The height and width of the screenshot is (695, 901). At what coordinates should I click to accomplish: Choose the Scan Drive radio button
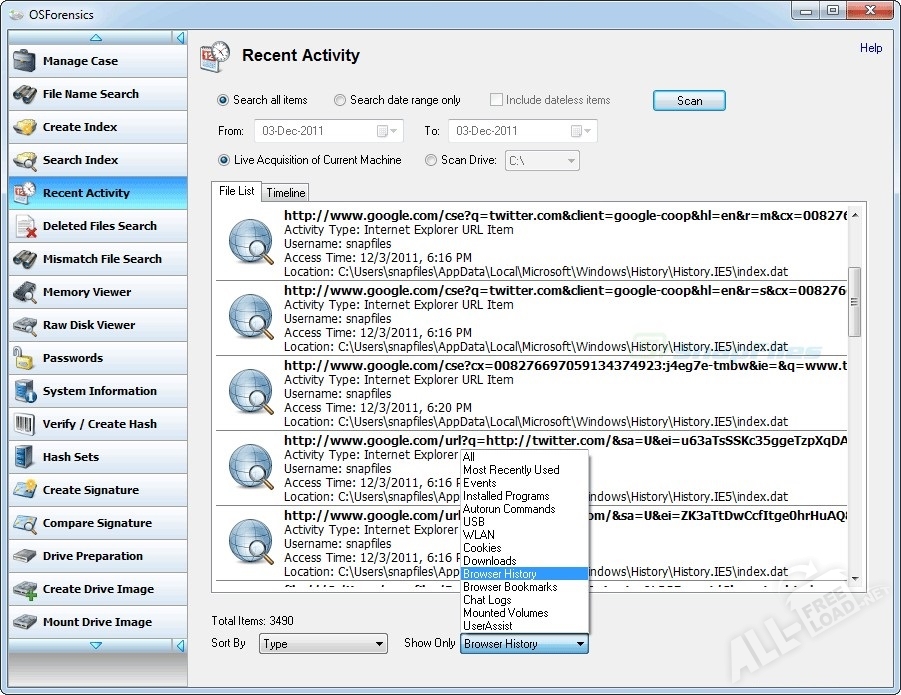431,160
